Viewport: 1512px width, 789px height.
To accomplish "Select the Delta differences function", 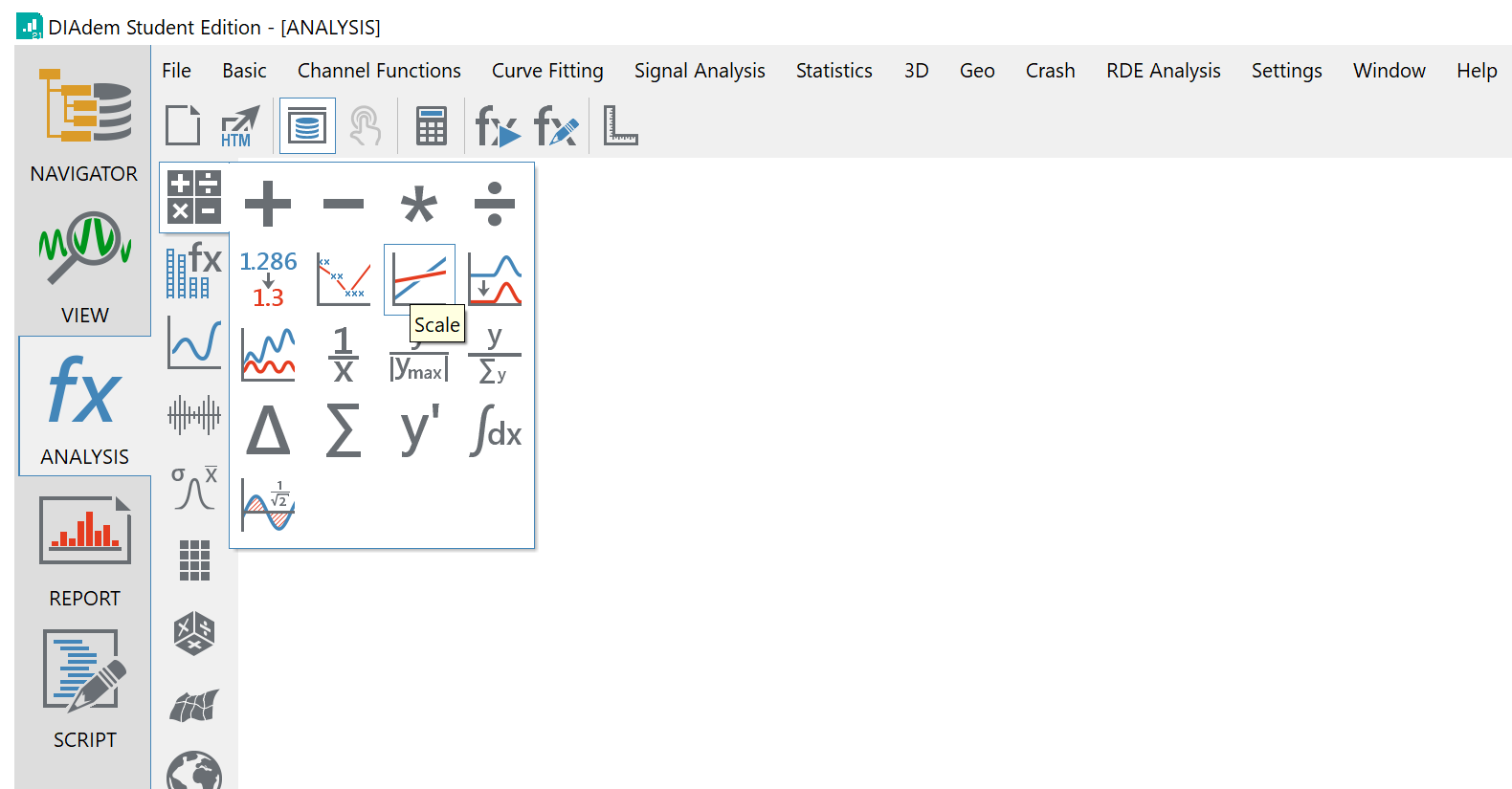I will click(268, 430).
